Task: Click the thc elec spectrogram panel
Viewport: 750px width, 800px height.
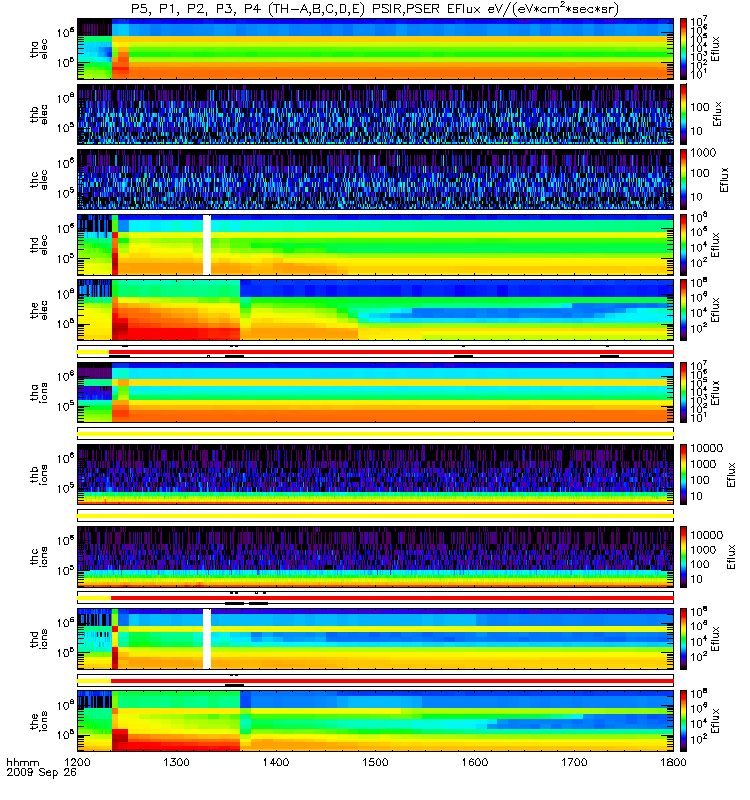Action: point(376,180)
